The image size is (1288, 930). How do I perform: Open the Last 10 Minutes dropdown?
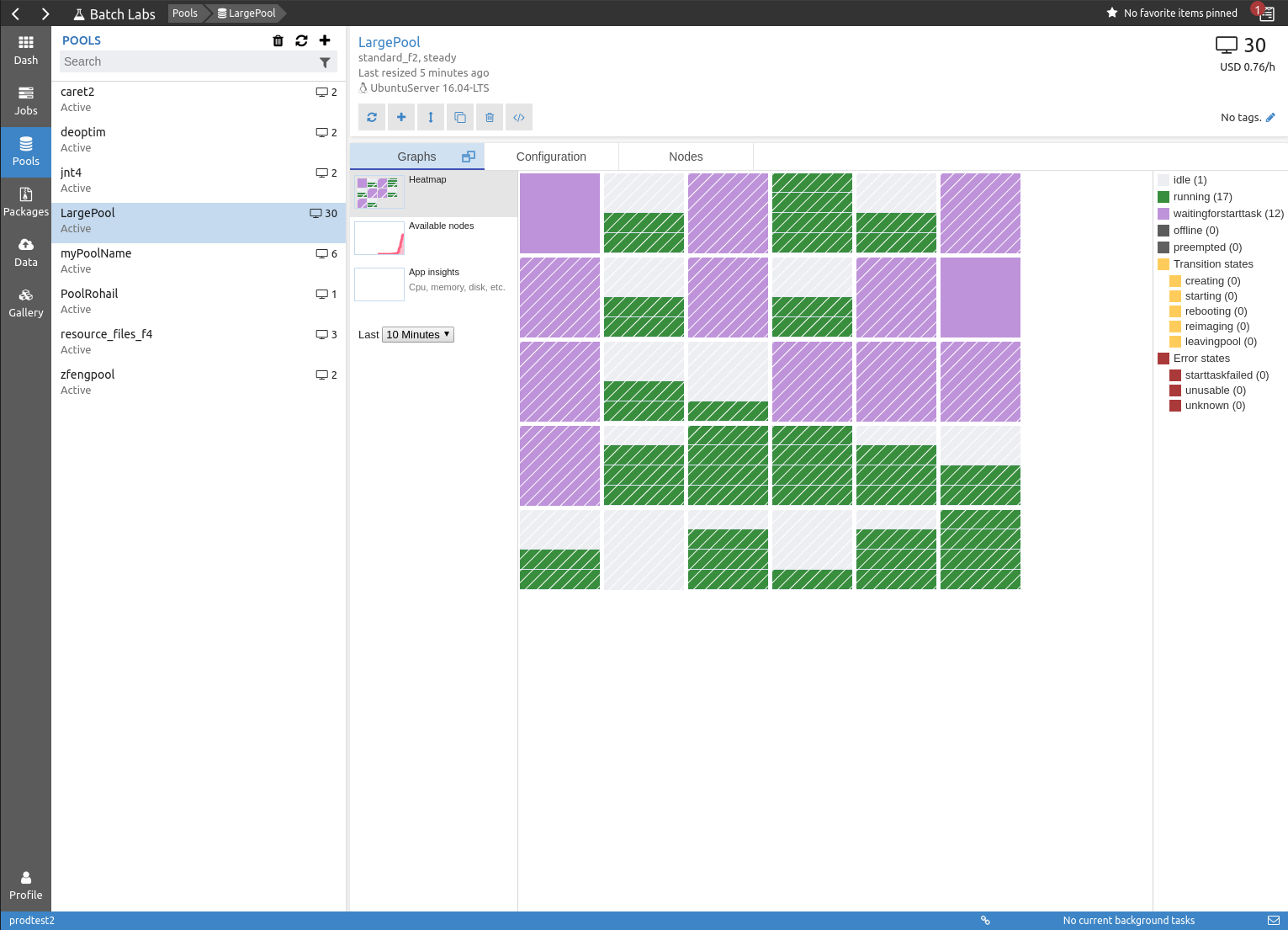coord(418,334)
